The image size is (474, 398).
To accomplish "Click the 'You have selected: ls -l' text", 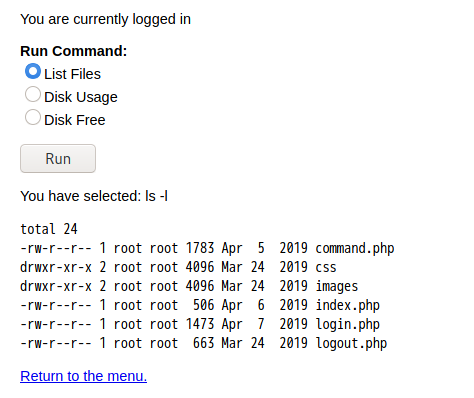I will 94,196.
